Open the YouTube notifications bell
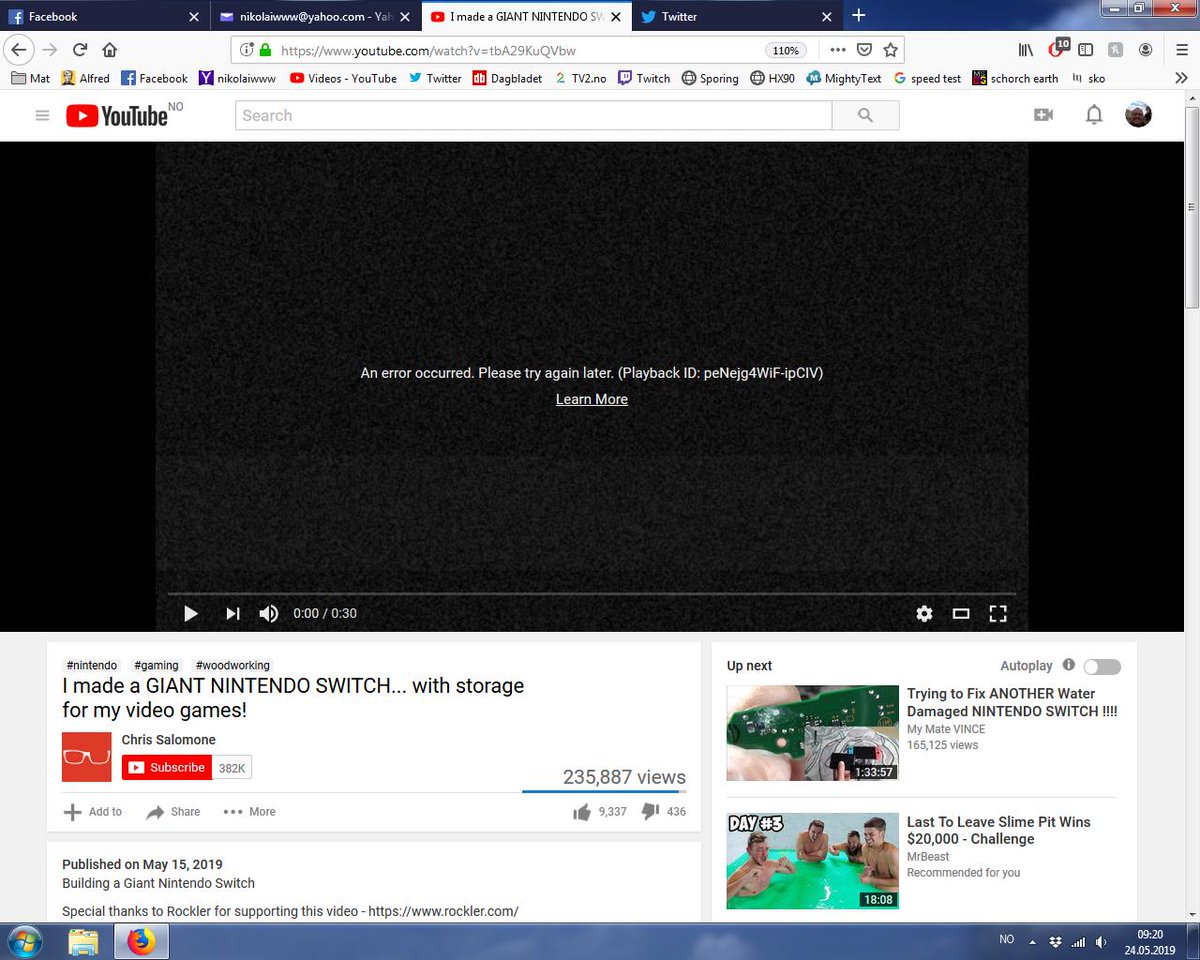Screen dimensions: 1200x960 (x=1094, y=115)
